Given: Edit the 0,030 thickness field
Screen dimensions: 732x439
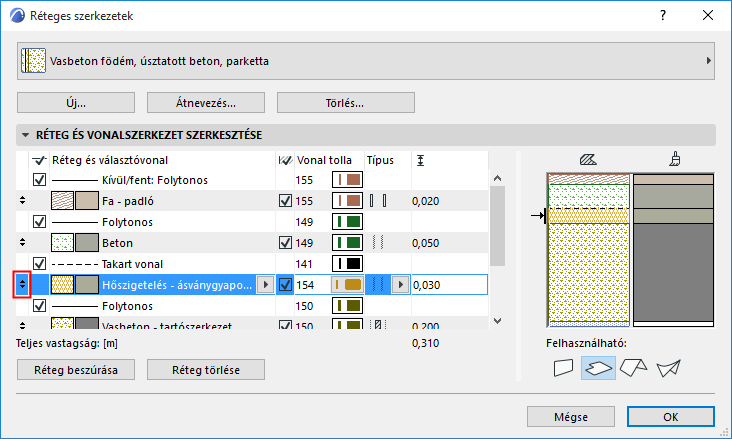Looking at the screenshot, I should click(x=449, y=285).
